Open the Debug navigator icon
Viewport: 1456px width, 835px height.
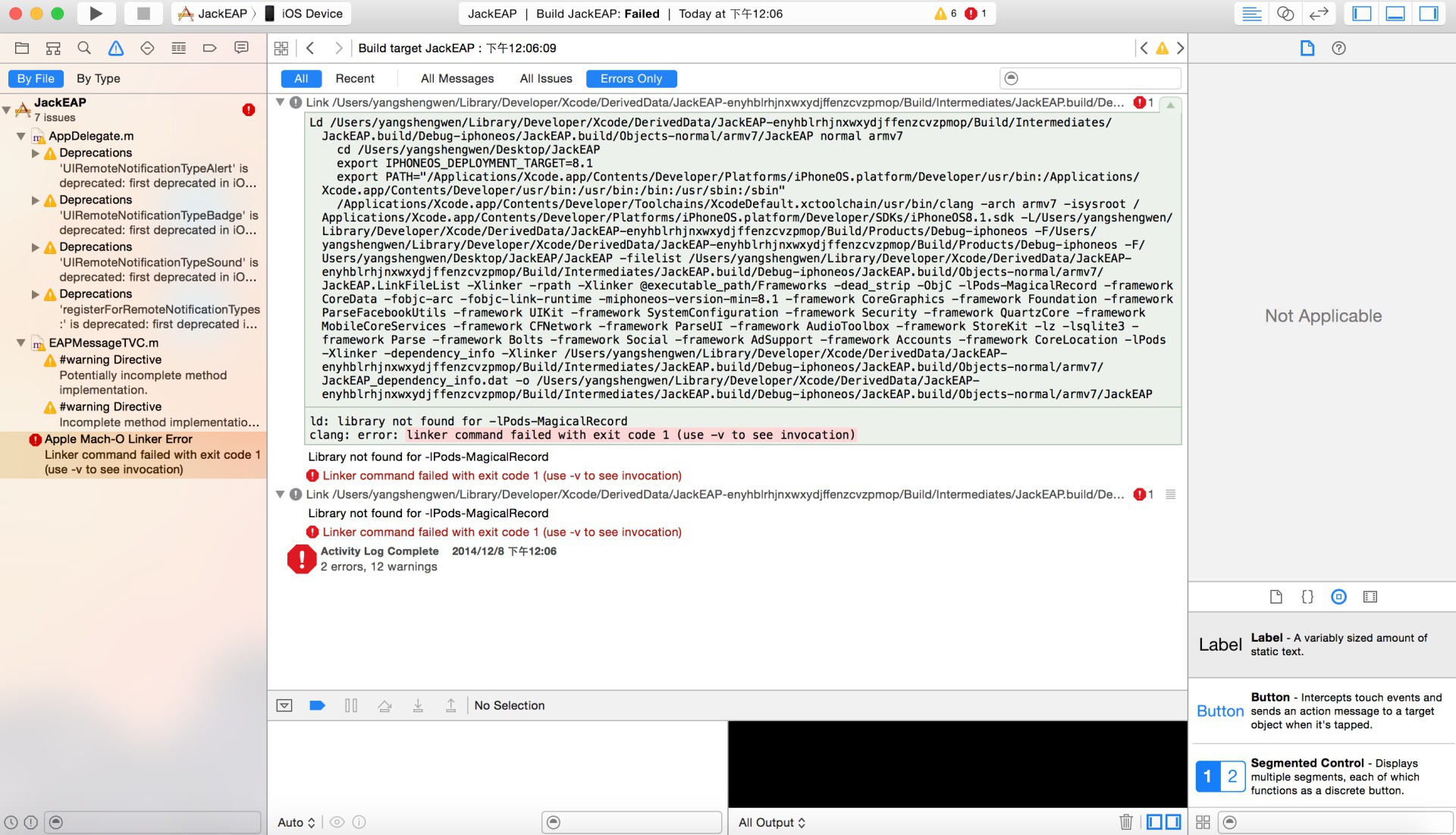(x=179, y=48)
